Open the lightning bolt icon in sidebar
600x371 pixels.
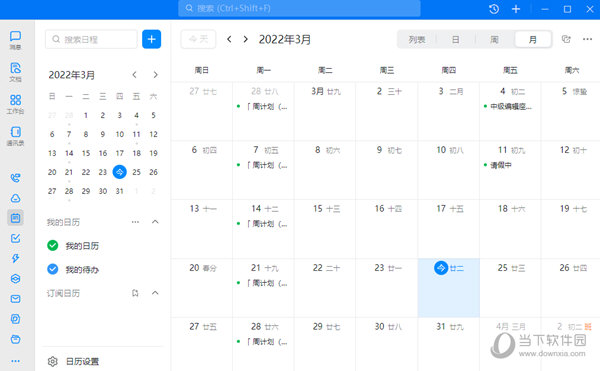pos(15,259)
